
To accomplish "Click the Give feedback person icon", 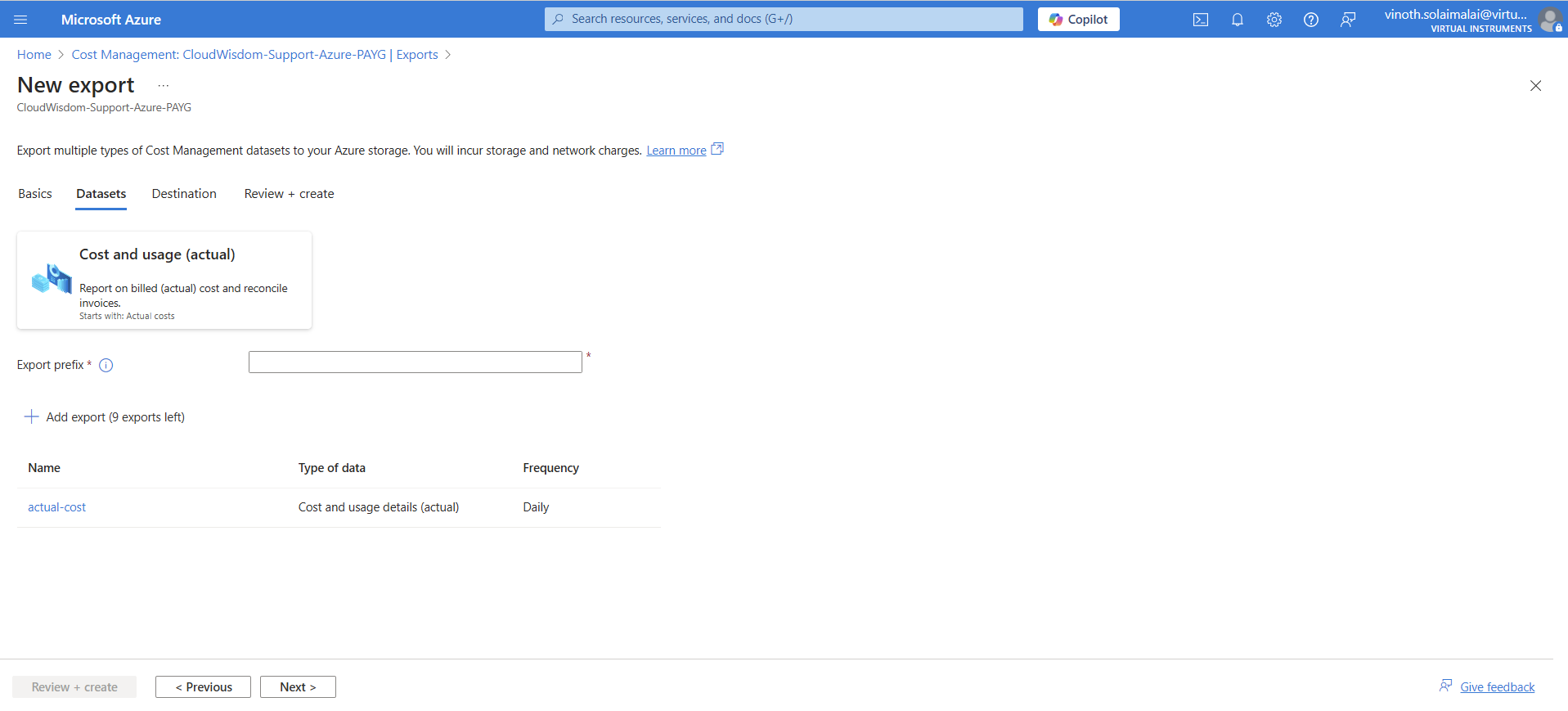I will pos(1446,686).
